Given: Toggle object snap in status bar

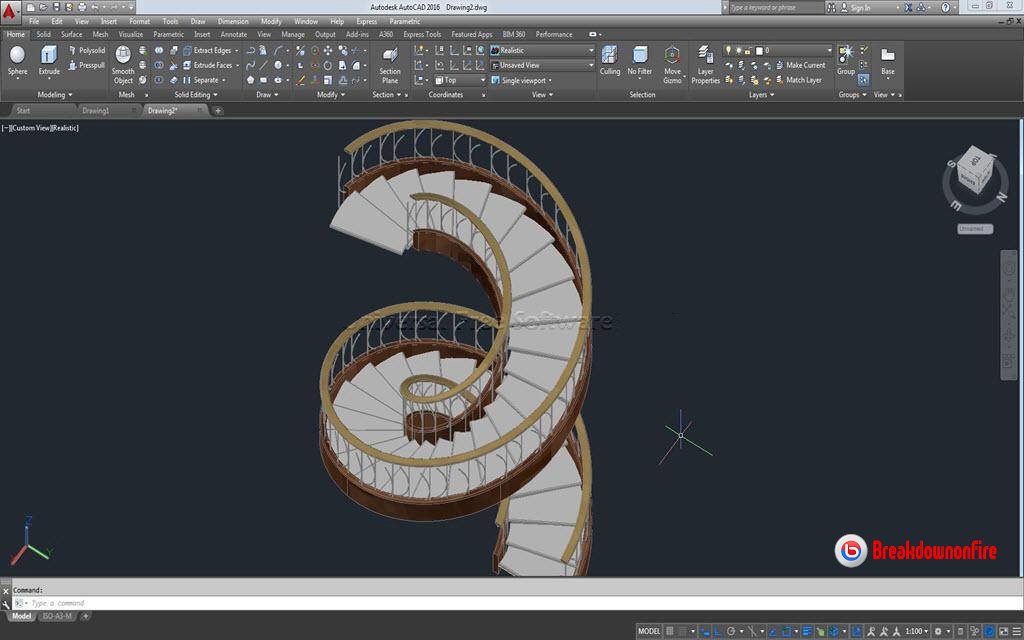Looking at the screenshot, I should click(x=787, y=631).
